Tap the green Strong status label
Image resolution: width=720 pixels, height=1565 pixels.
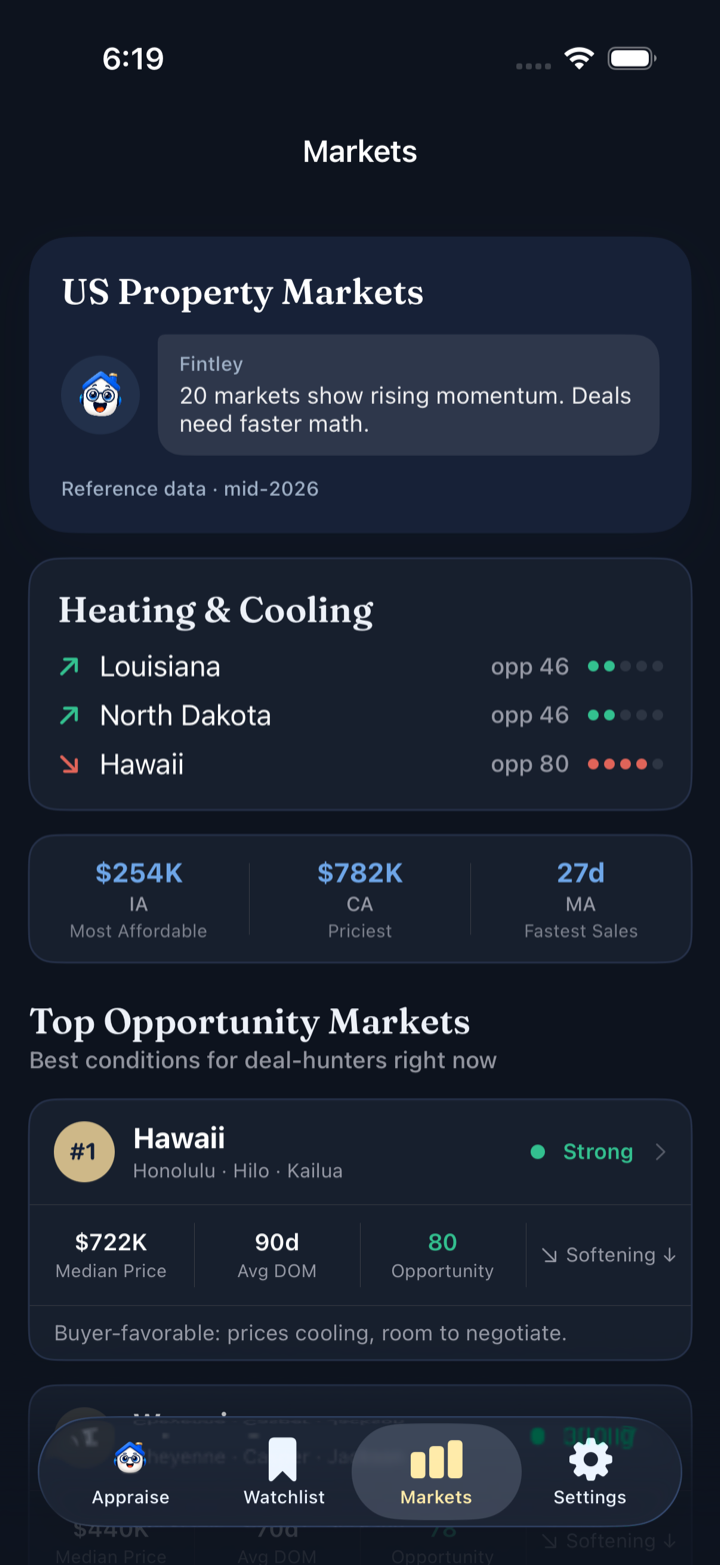598,1152
